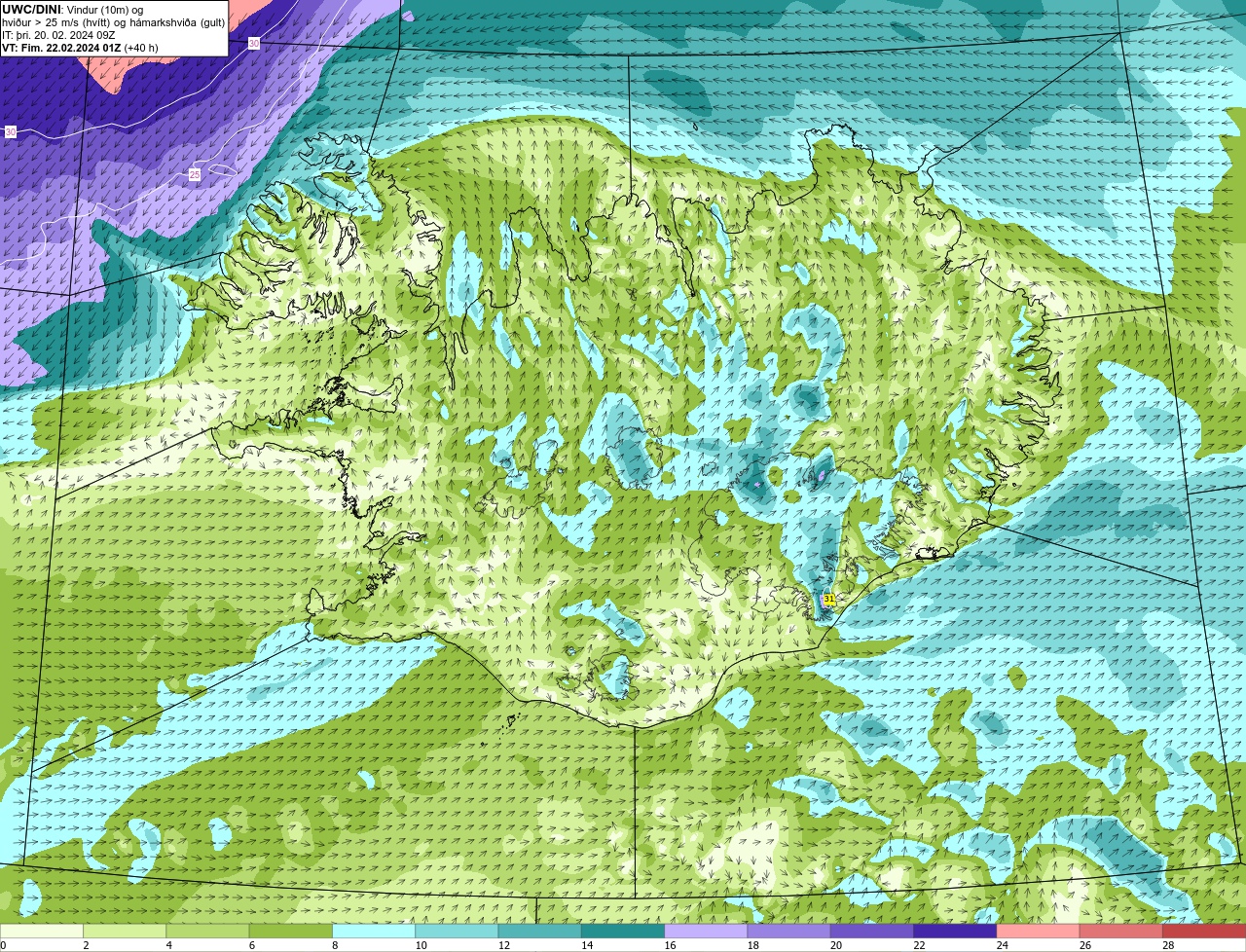
Task: Click the legend scale value 8
Action: point(335,945)
